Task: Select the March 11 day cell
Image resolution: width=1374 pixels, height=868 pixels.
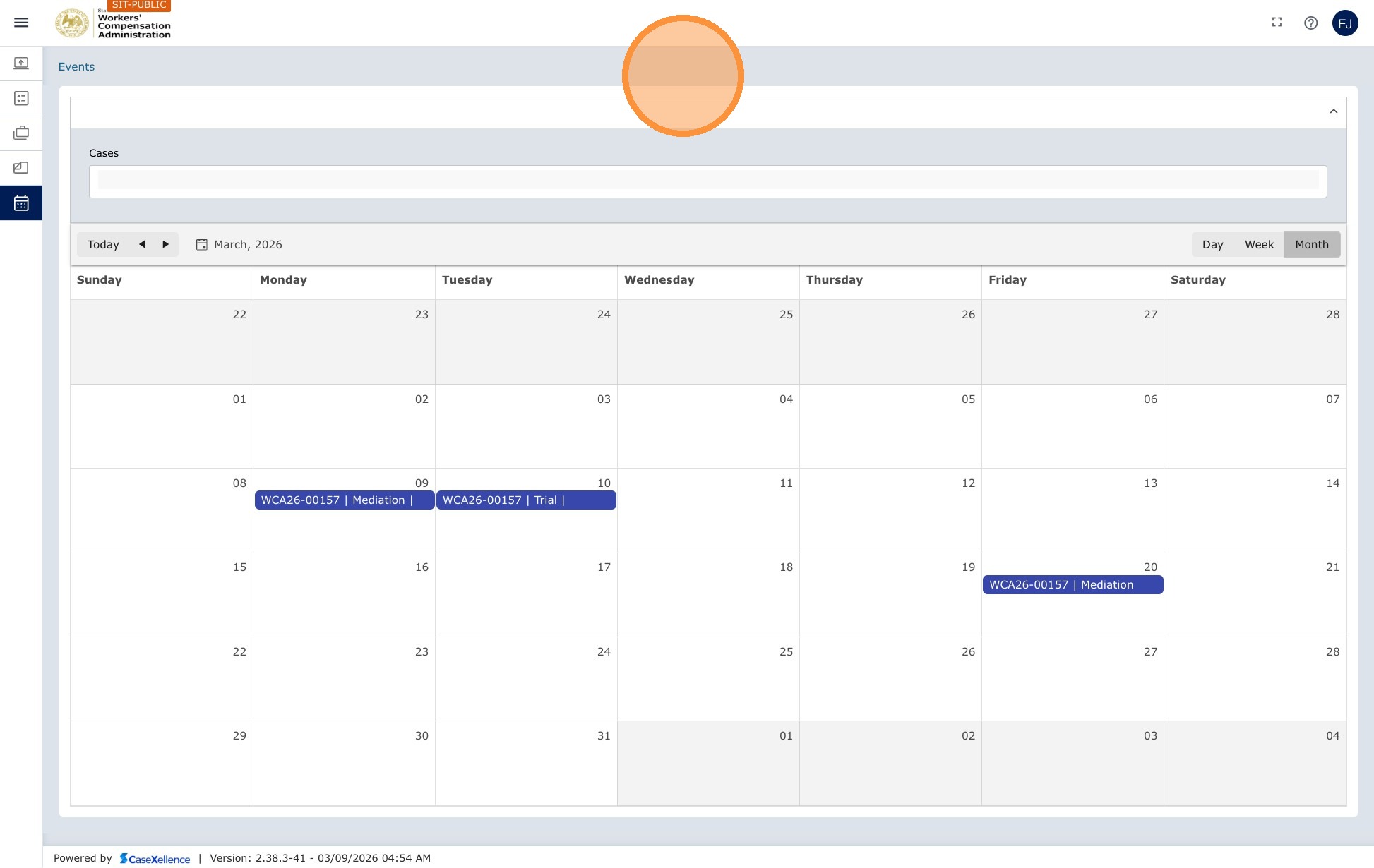Action: 708,511
